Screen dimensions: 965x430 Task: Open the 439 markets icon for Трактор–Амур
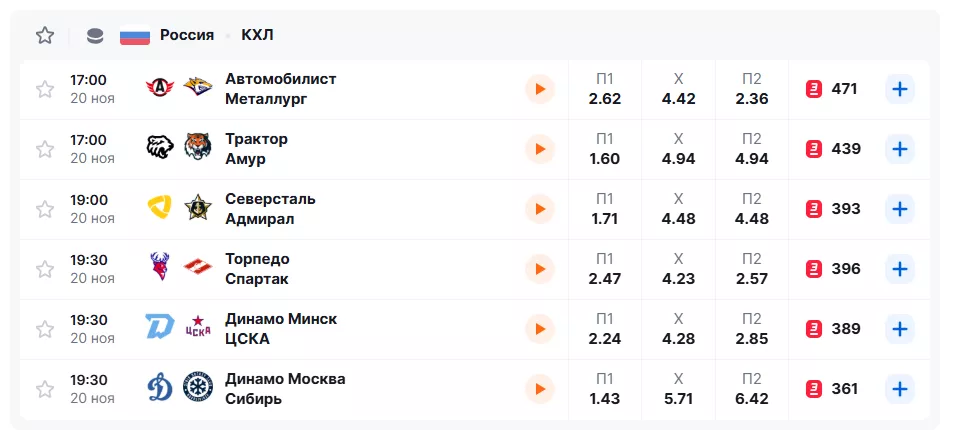pyautogui.click(x=814, y=149)
